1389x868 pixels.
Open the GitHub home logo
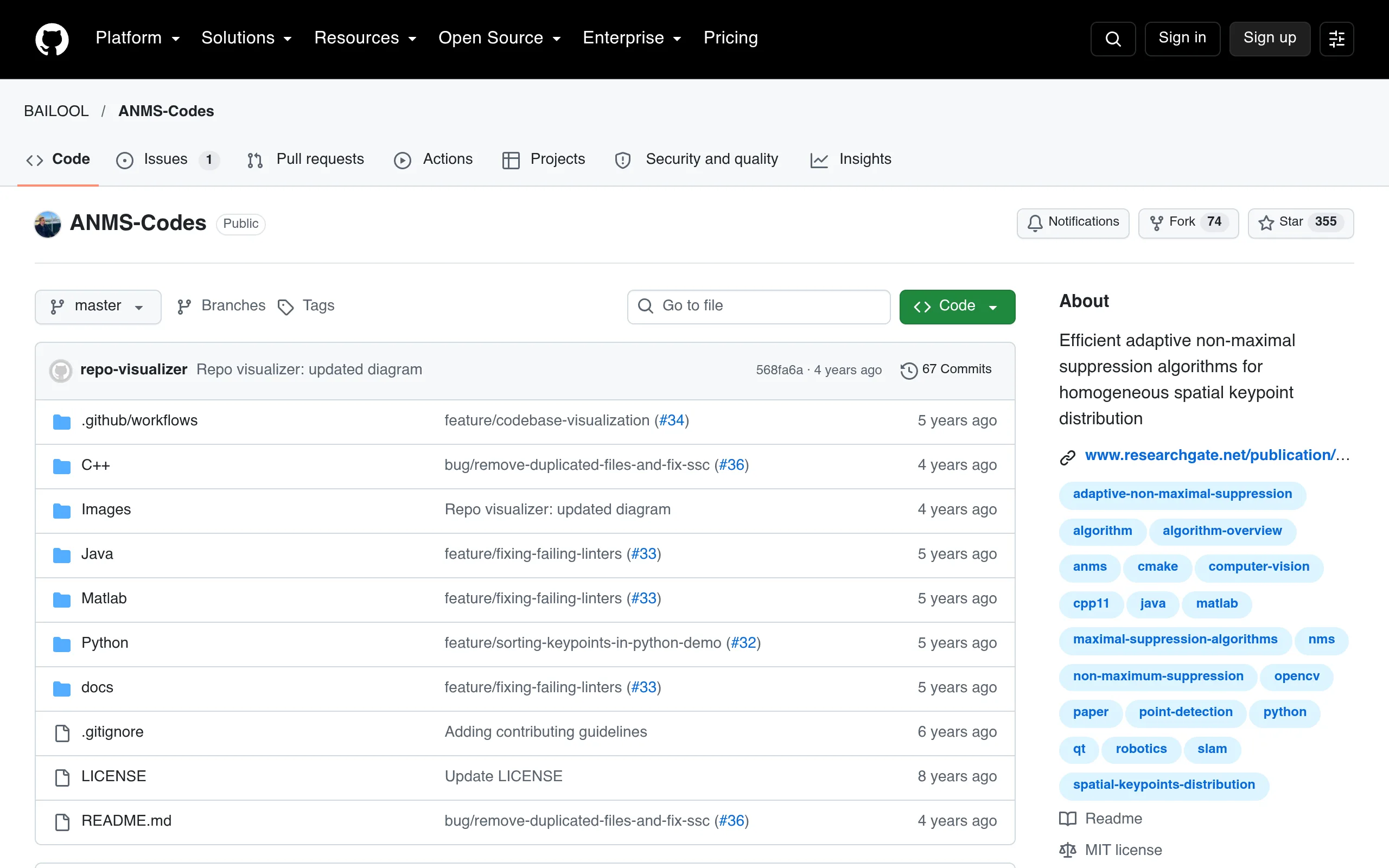click(52, 39)
